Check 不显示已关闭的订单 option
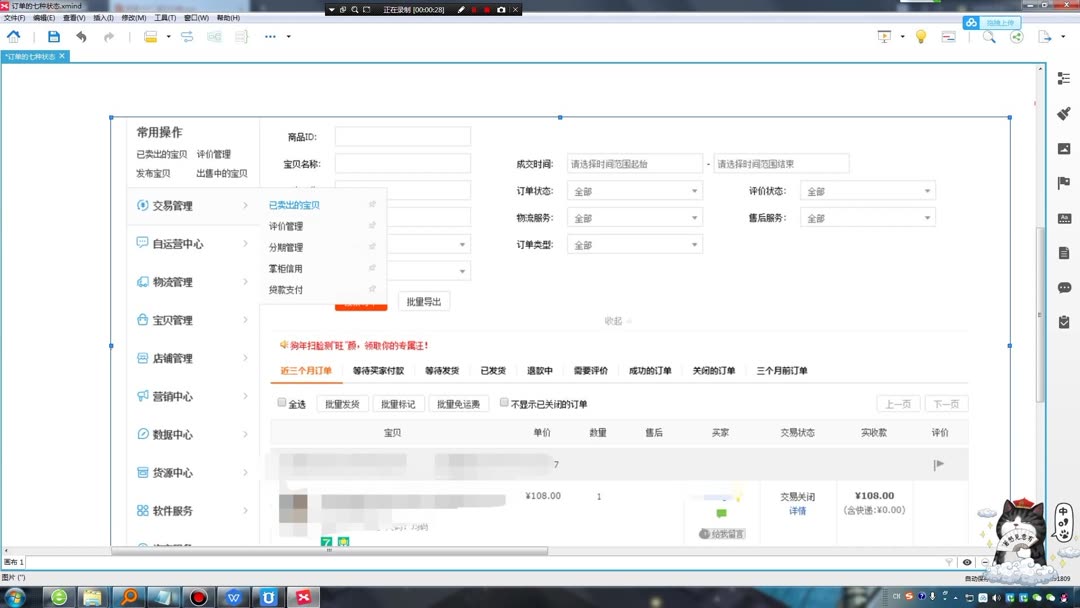The image size is (1080, 608). click(x=503, y=402)
